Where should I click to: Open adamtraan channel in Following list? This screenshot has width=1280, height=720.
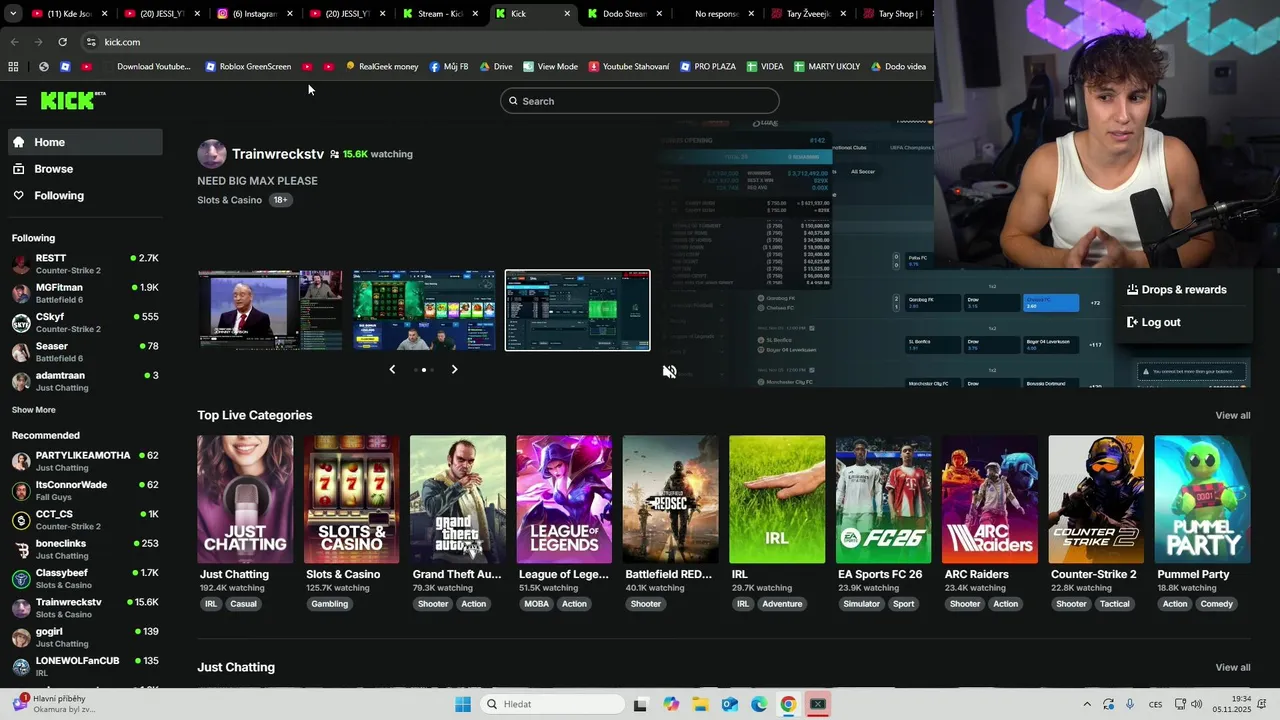click(85, 381)
